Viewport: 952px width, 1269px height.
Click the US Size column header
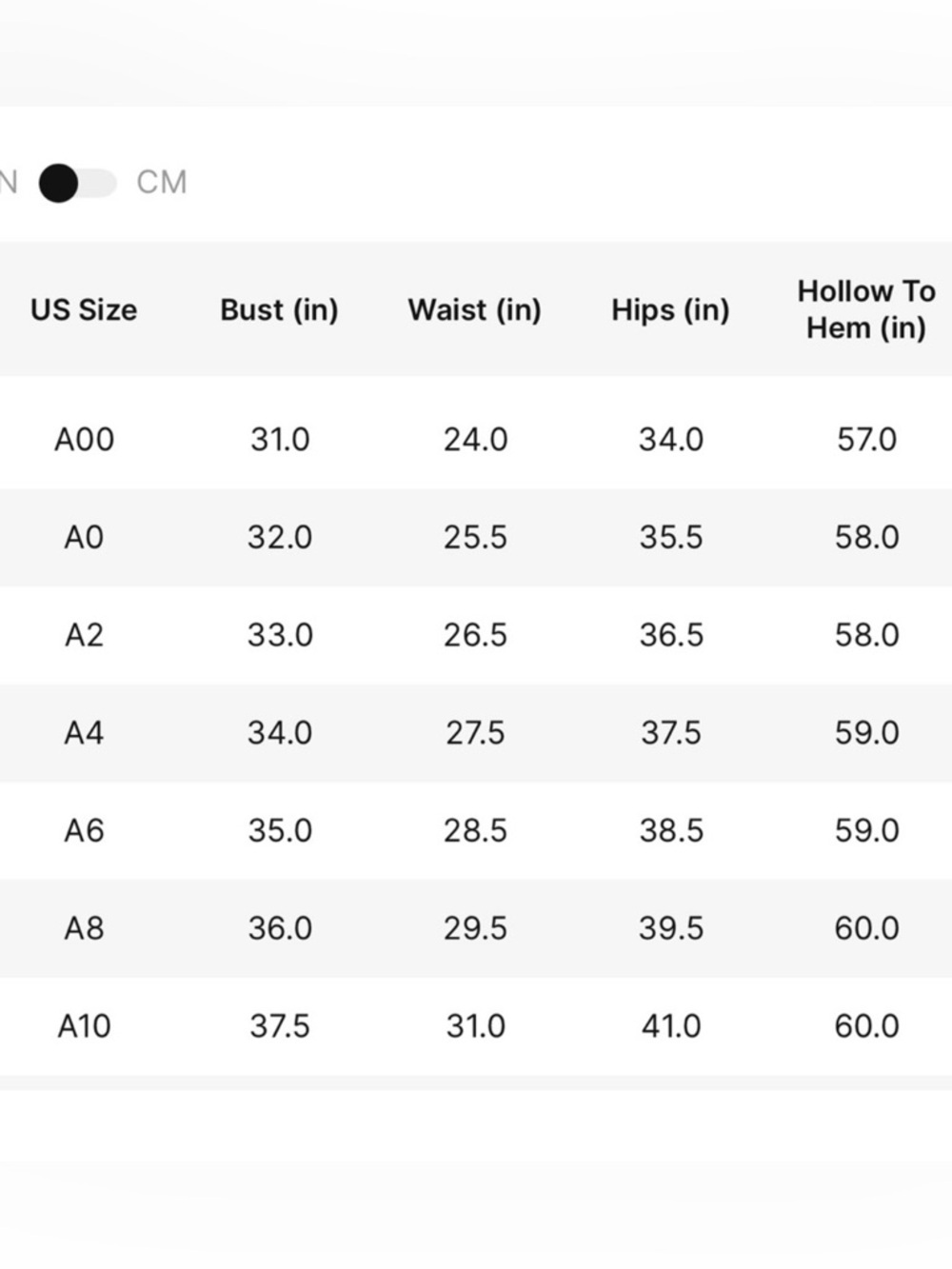click(x=84, y=309)
